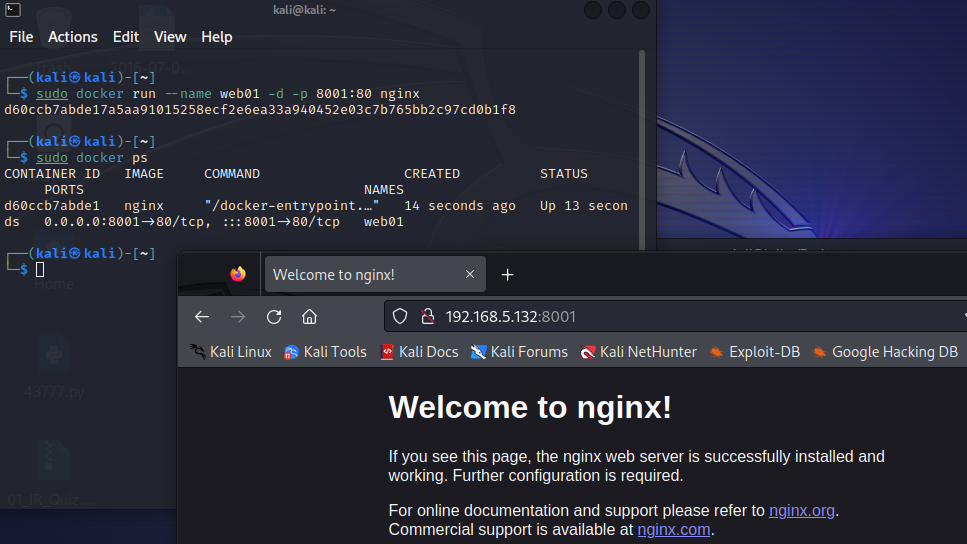Close the Welcome to nginx! tab
This screenshot has height=544, width=967.
coord(470,274)
